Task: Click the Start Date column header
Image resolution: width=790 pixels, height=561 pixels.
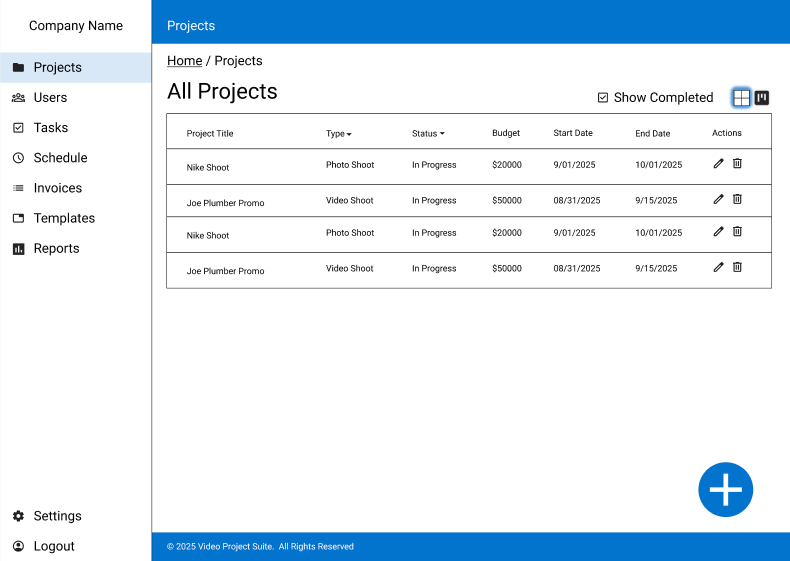Action: 573,133
